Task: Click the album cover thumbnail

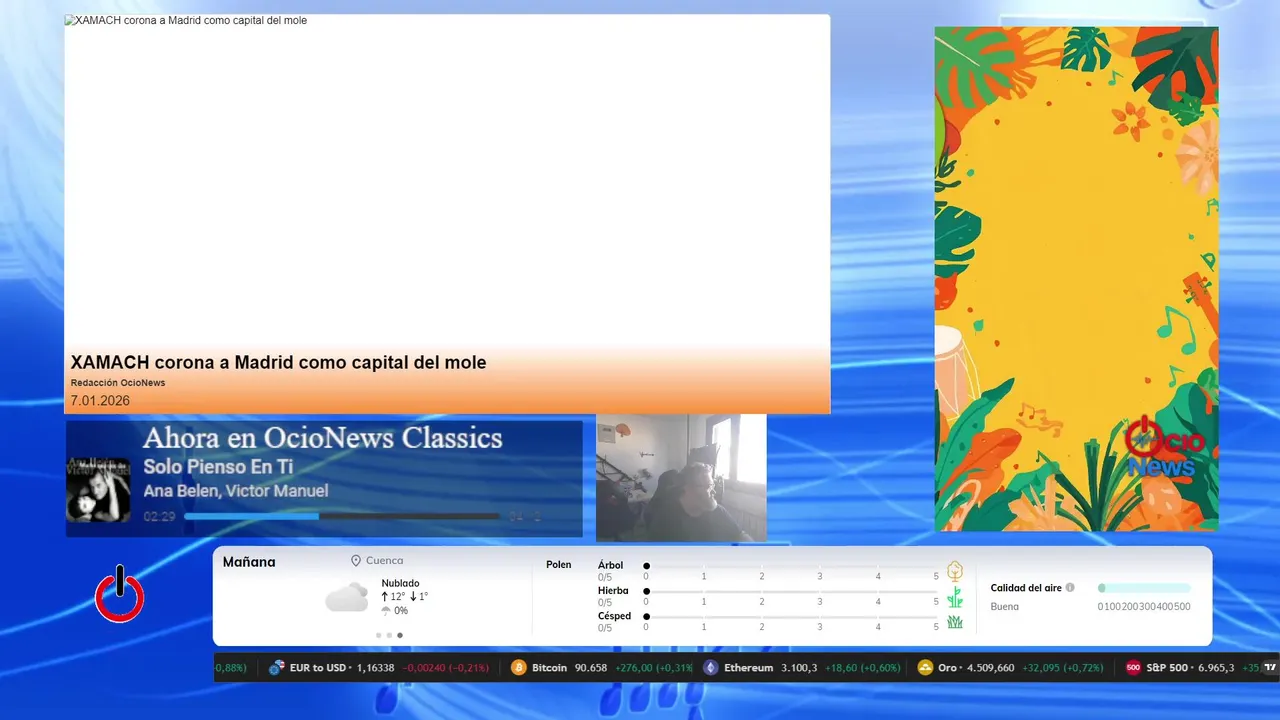Action: [98, 490]
